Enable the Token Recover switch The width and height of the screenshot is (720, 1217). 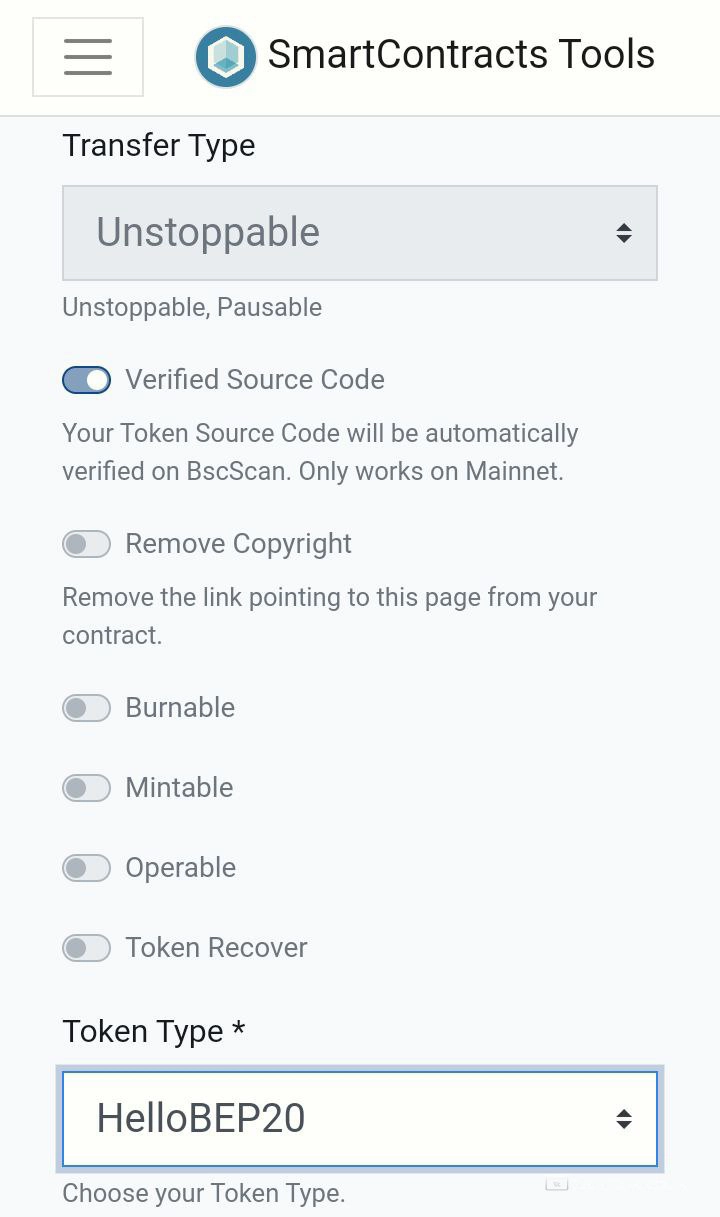coord(87,948)
